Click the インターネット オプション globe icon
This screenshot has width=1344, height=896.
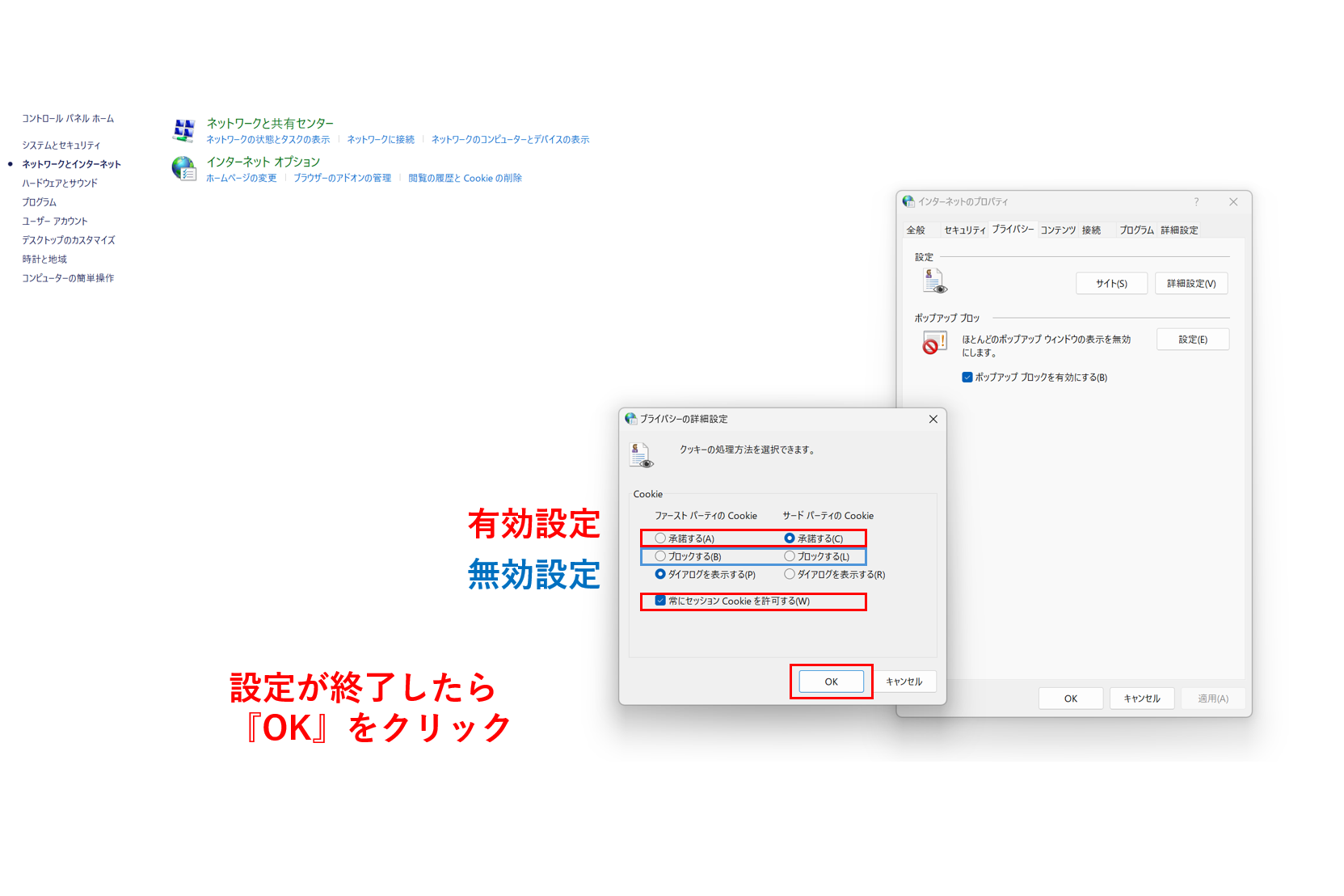pyautogui.click(x=183, y=168)
